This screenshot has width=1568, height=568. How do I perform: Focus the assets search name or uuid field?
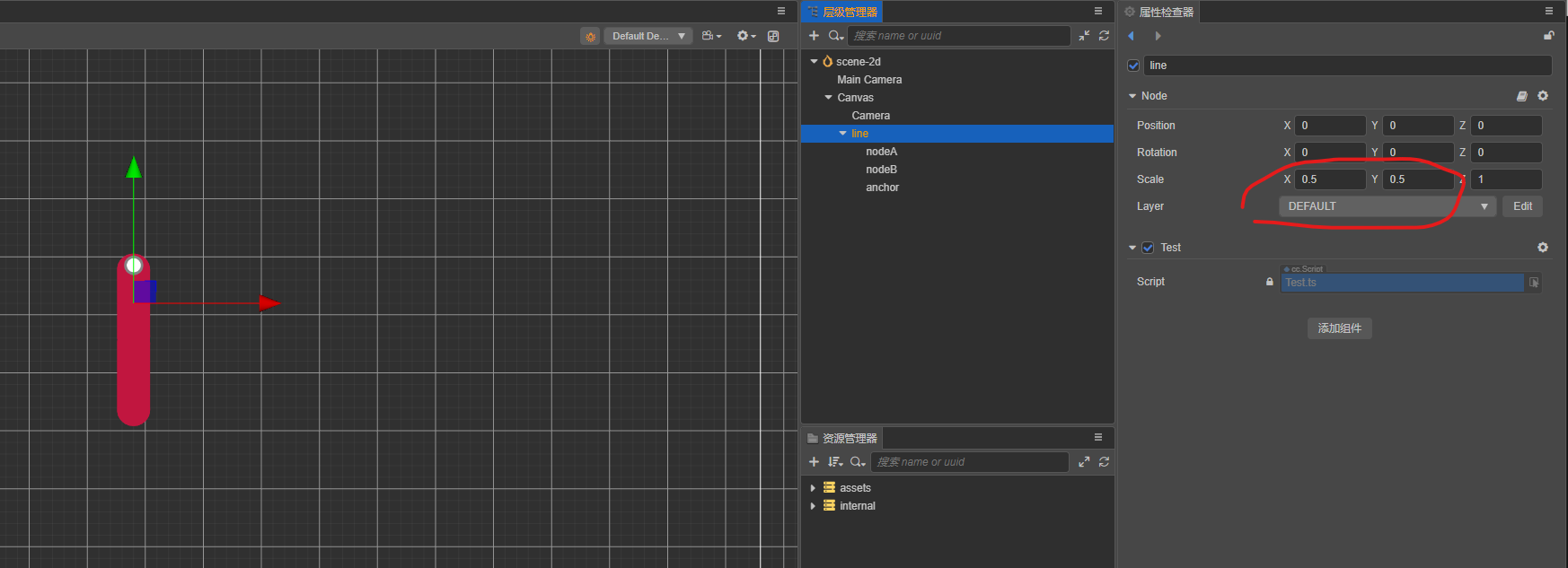click(969, 462)
